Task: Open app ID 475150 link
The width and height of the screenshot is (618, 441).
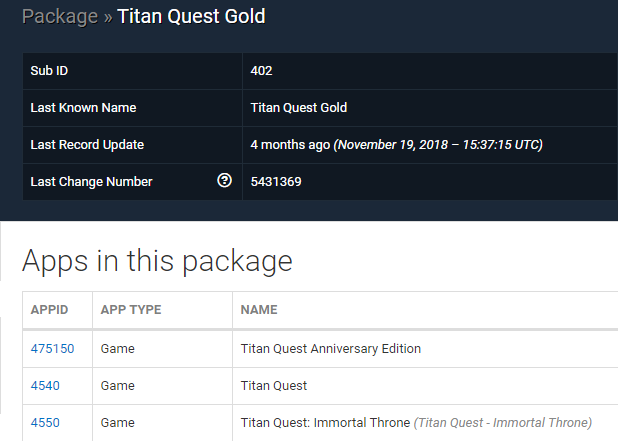Action: tap(52, 349)
